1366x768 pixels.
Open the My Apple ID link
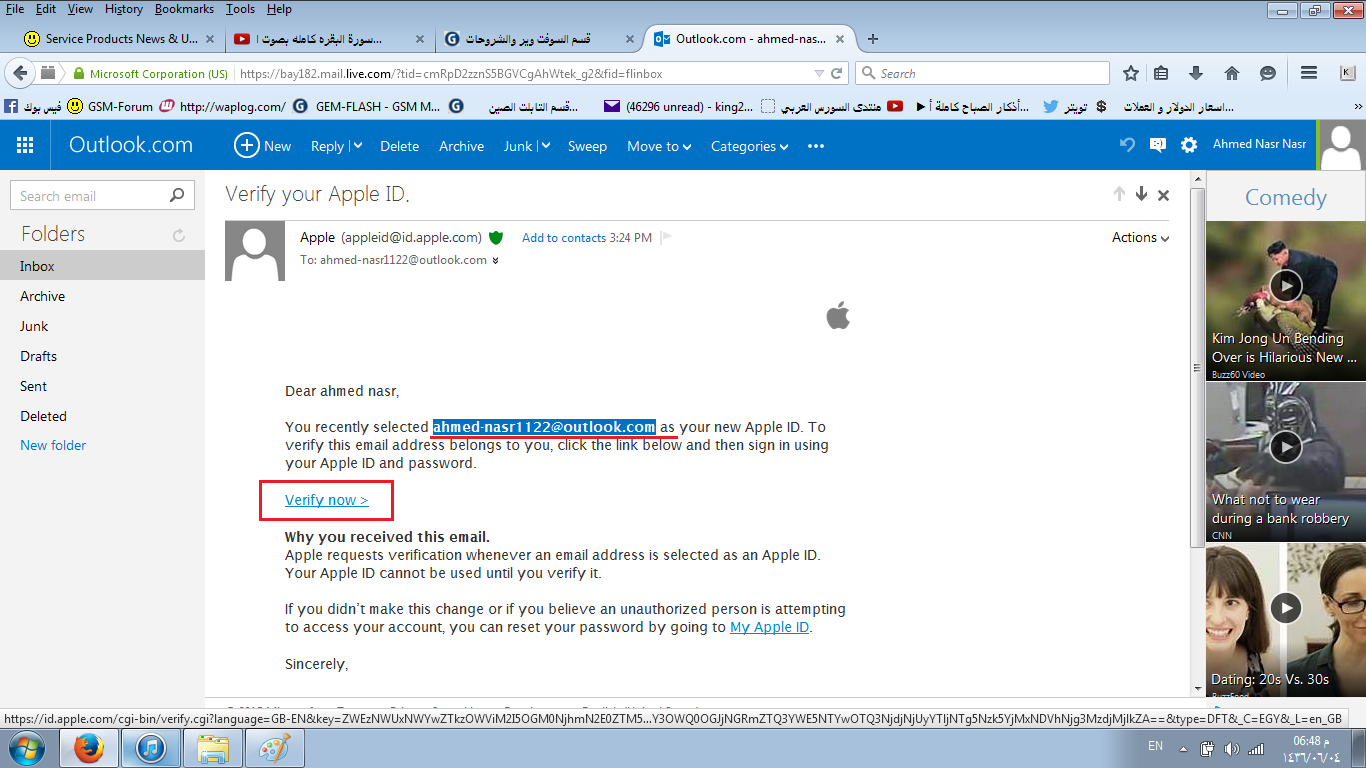(x=770, y=628)
